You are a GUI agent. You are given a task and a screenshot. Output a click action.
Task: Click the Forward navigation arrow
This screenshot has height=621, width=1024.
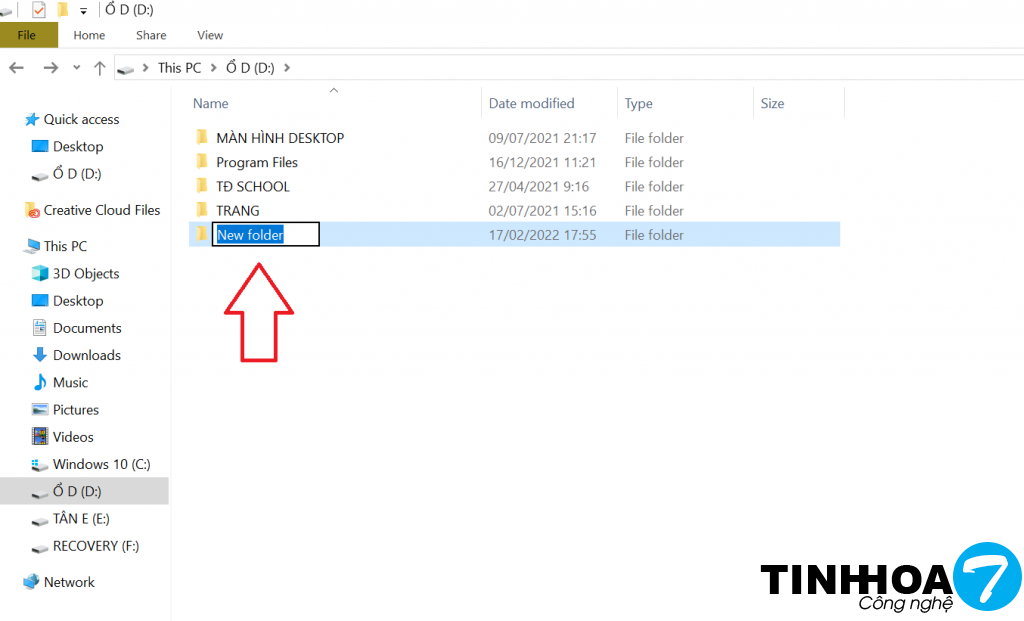click(x=50, y=68)
